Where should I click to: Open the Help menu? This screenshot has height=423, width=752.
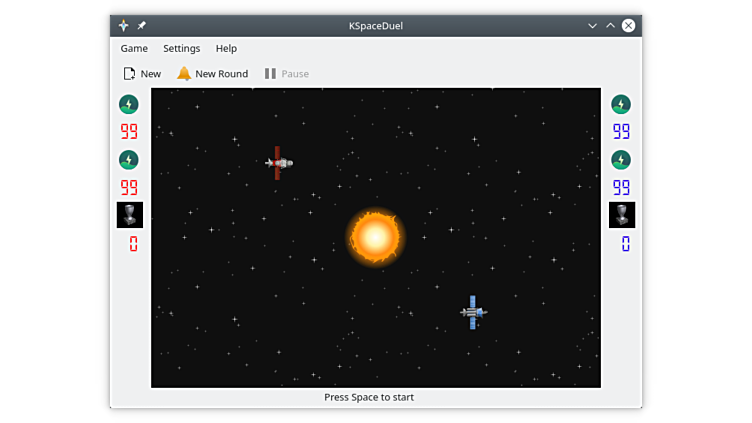tap(226, 48)
